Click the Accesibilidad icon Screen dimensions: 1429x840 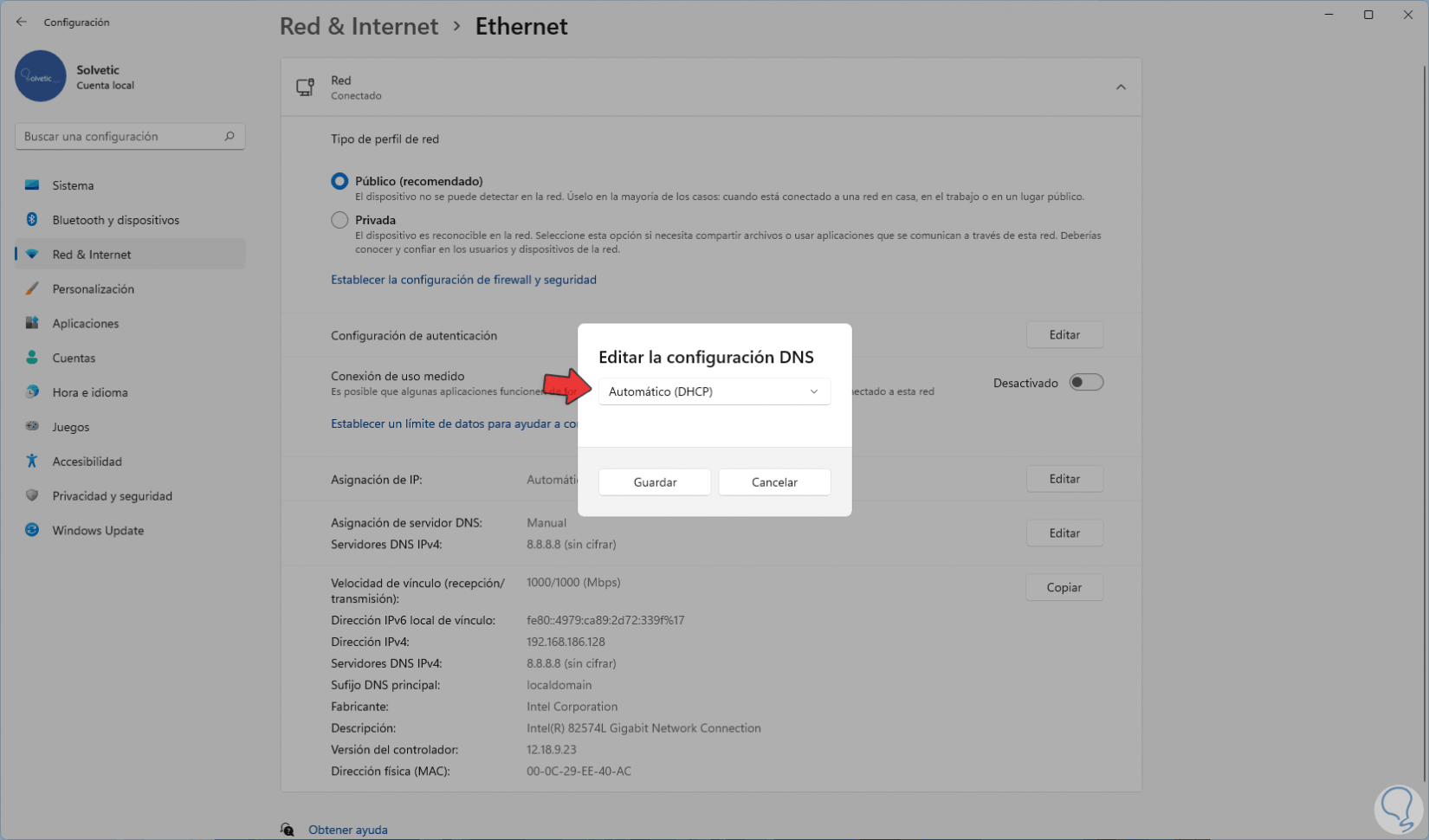[32, 462]
